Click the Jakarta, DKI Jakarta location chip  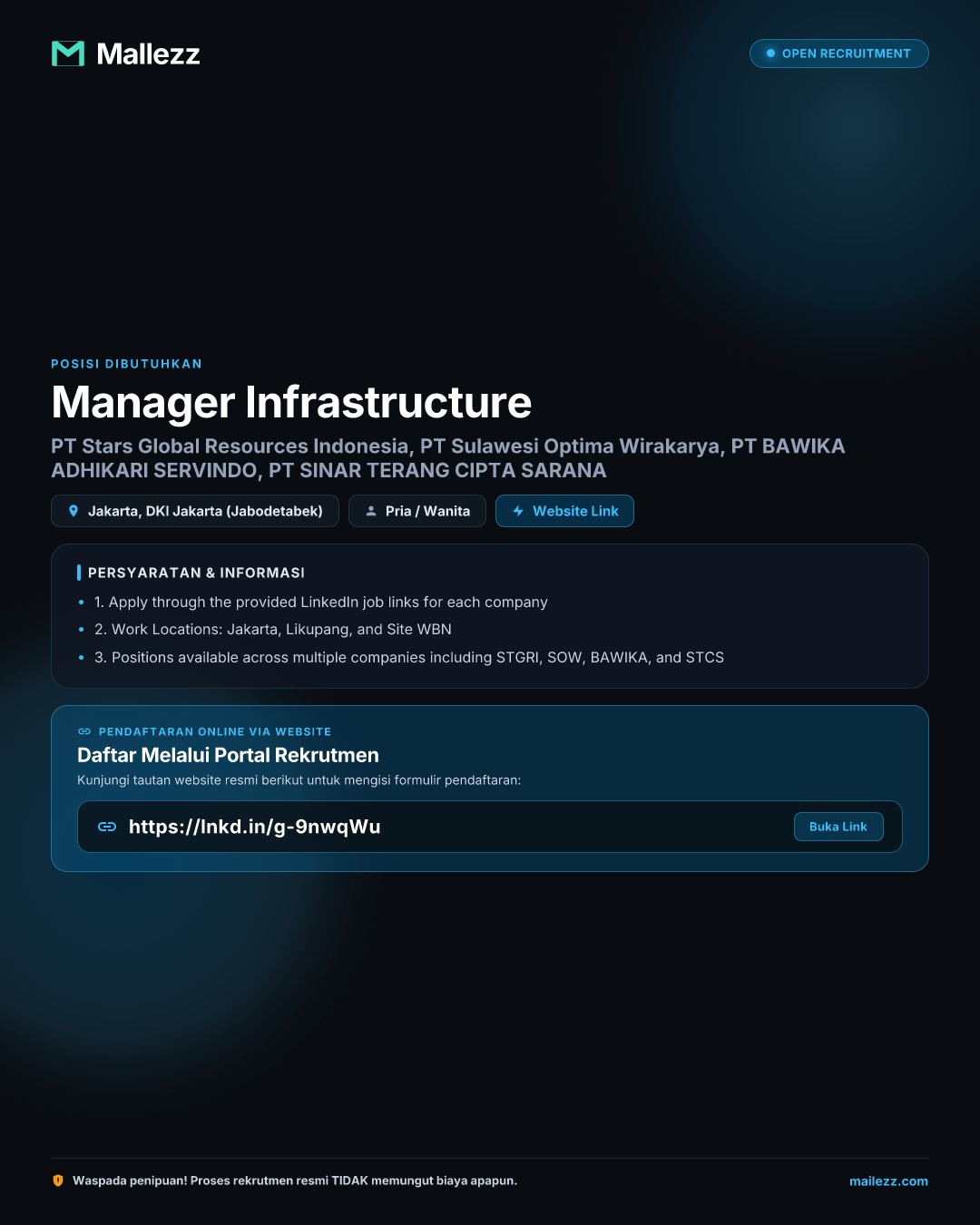(x=195, y=511)
